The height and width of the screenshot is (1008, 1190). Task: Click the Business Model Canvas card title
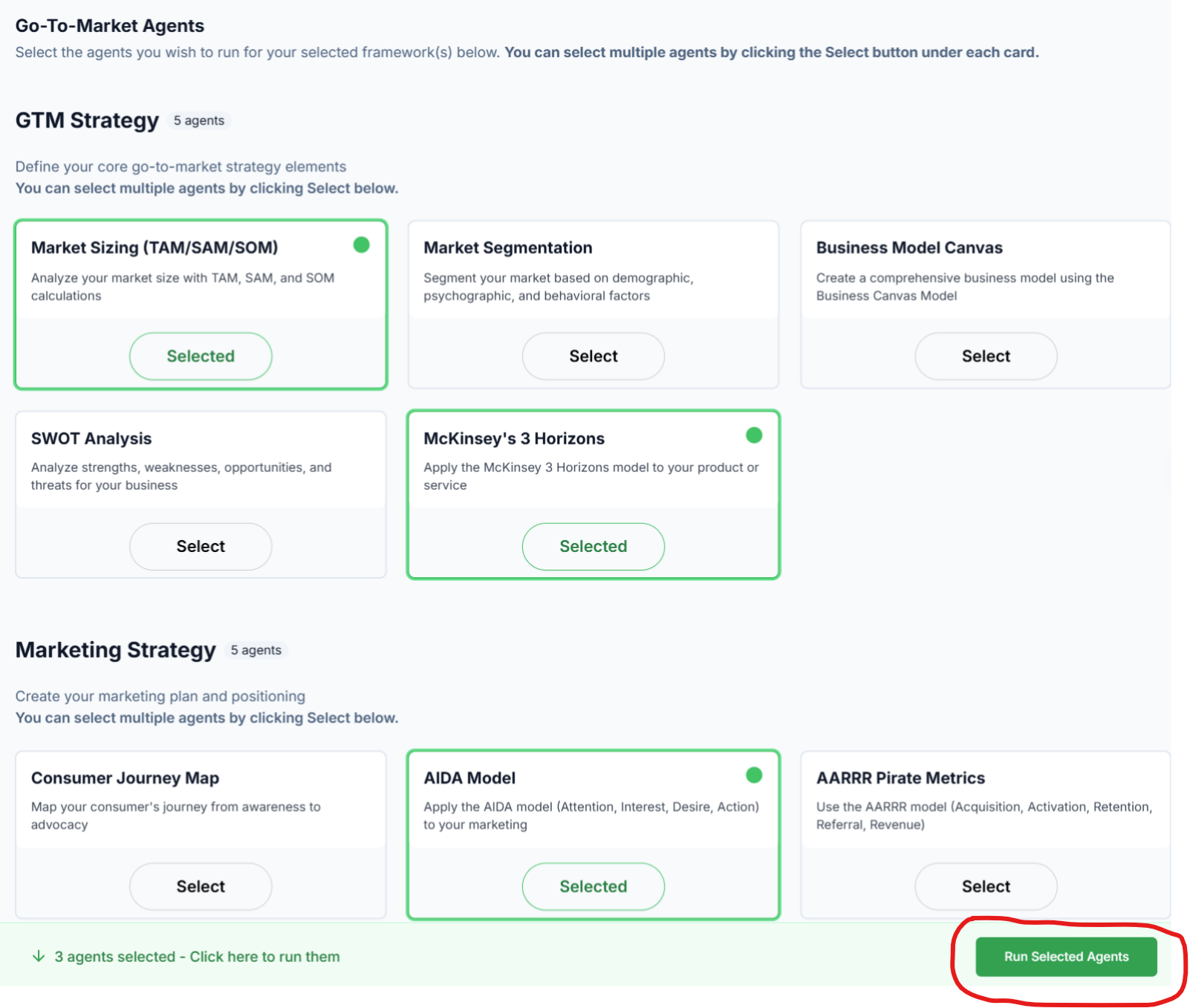(x=909, y=248)
